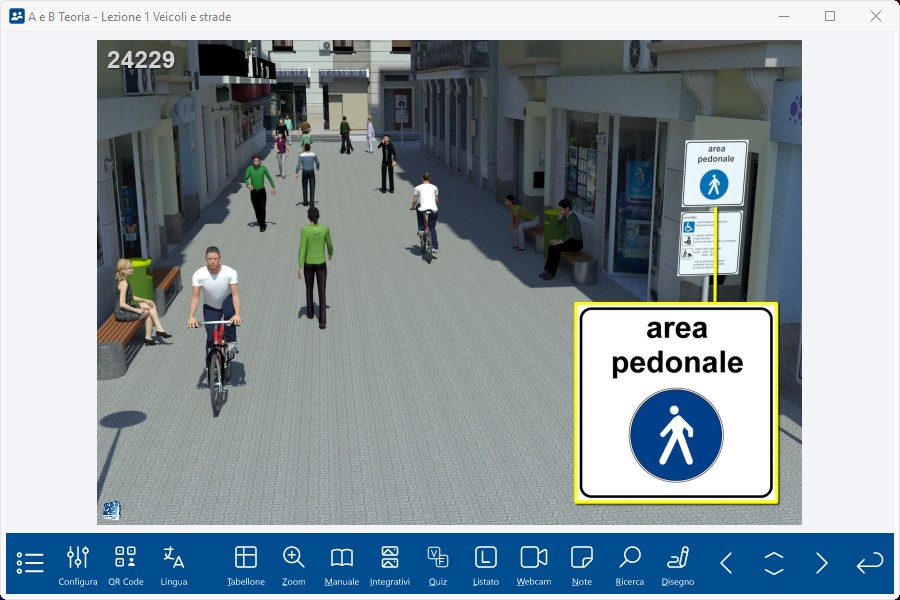The image size is (900, 600).
Task: Open the Note panel
Action: (582, 565)
